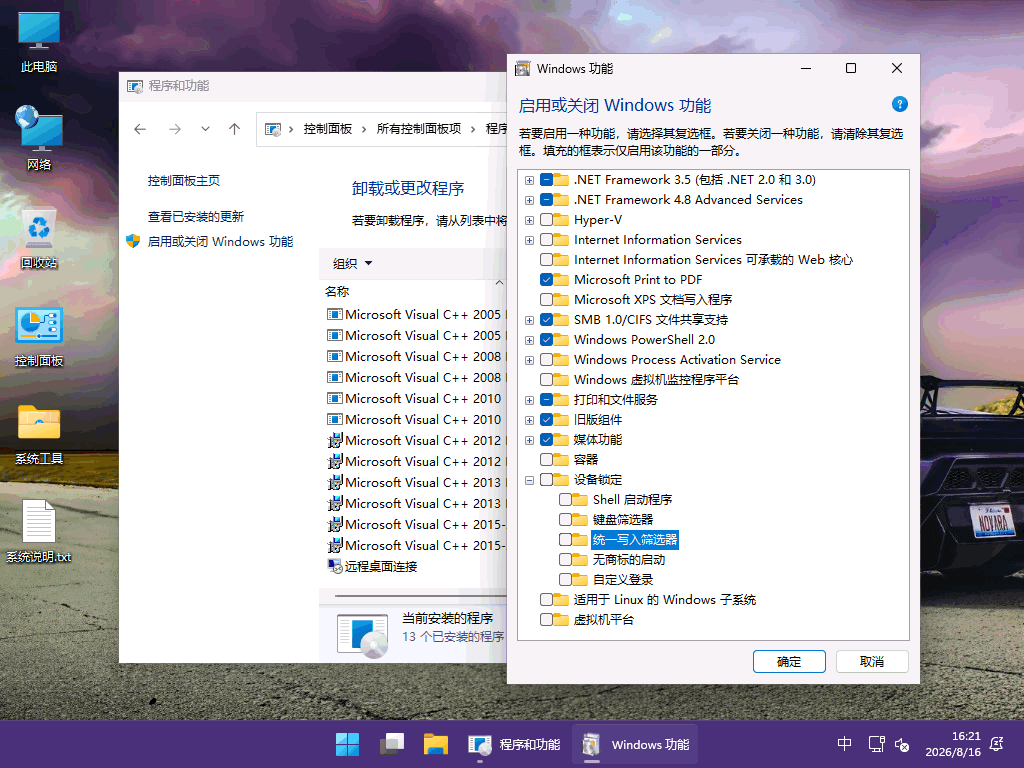The height and width of the screenshot is (768, 1024).
Task: Click the network tray icon
Action: pyautogui.click(x=876, y=744)
